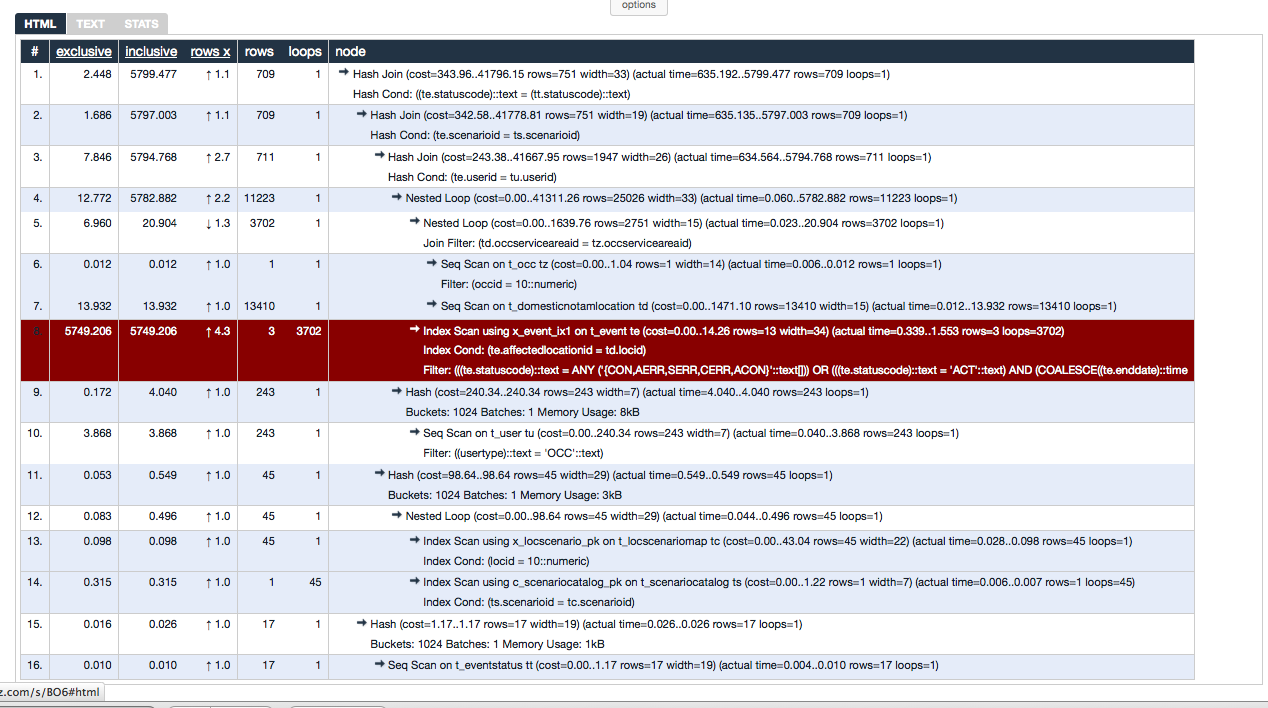Click arrow icon for Seq Scan on t_occ
Viewport: 1268px width, 708px height.
(432, 264)
